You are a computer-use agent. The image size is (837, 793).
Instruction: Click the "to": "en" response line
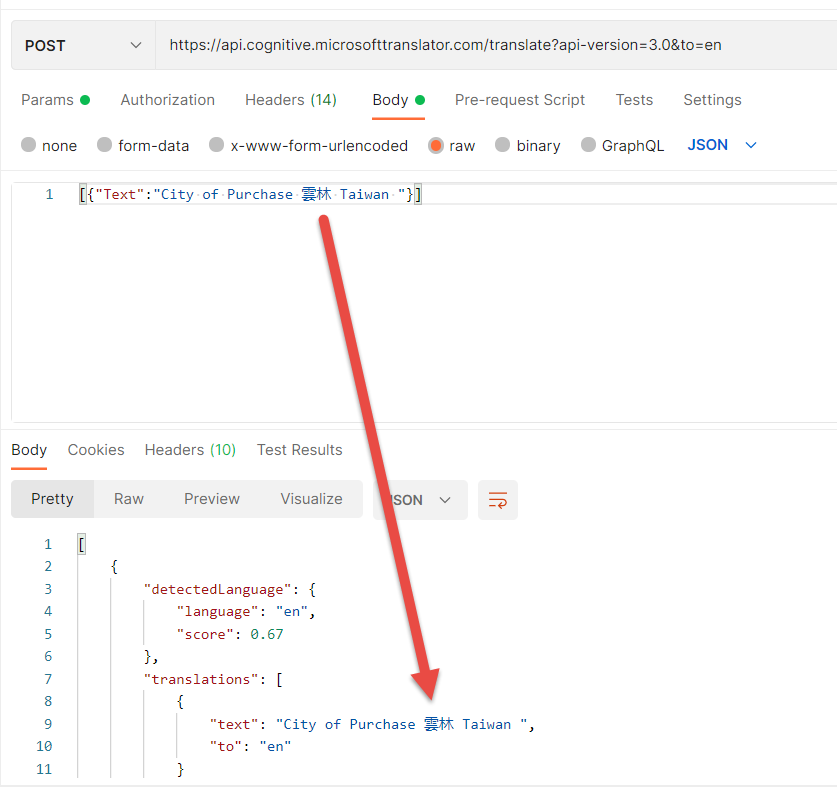point(250,746)
